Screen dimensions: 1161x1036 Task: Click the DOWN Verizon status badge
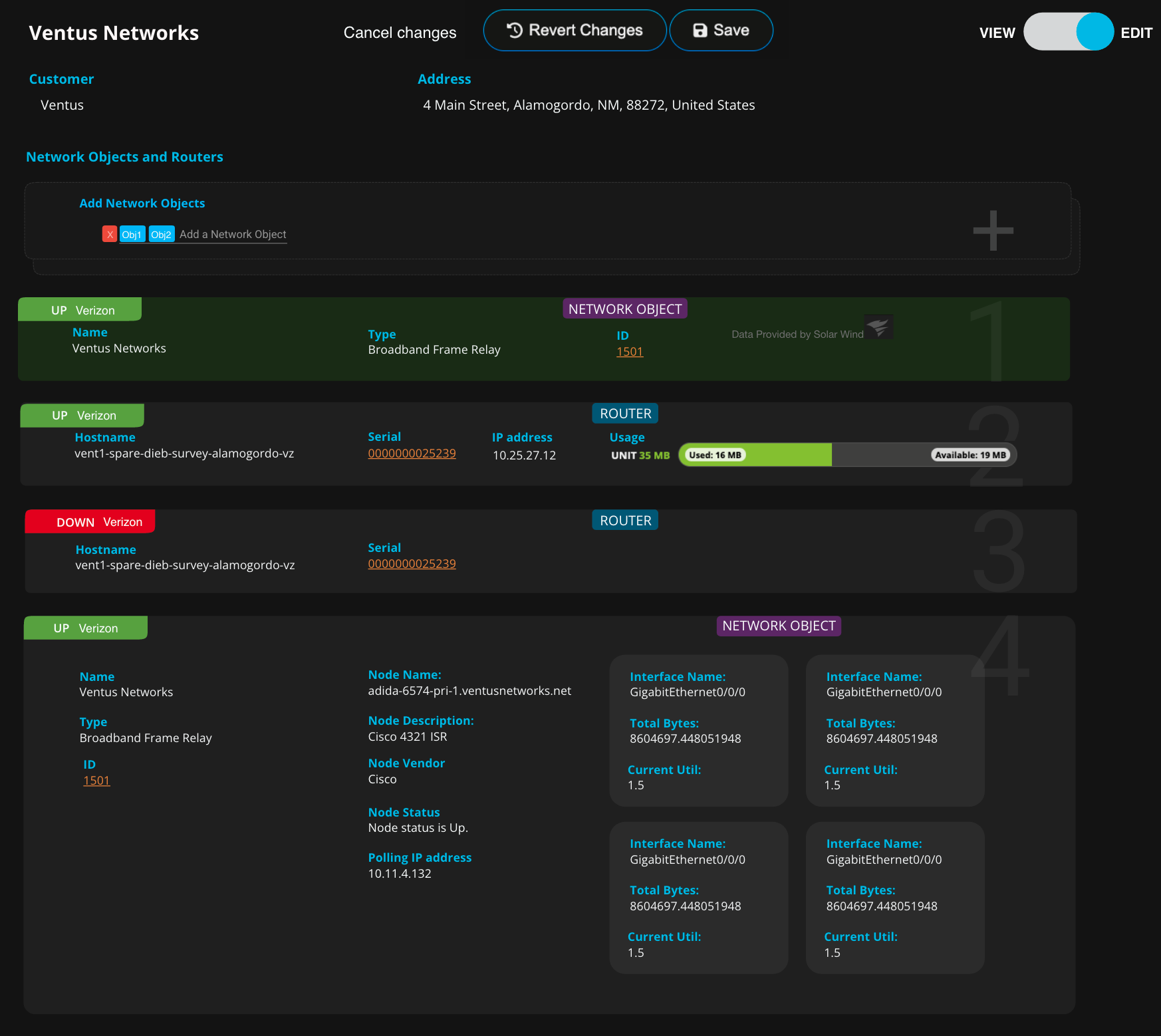(x=90, y=522)
